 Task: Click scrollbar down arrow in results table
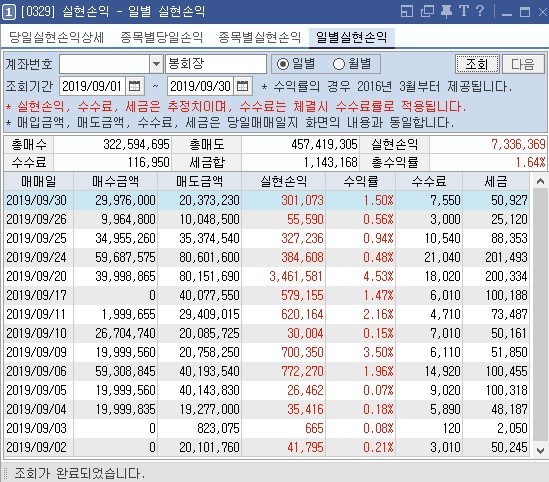point(540,450)
